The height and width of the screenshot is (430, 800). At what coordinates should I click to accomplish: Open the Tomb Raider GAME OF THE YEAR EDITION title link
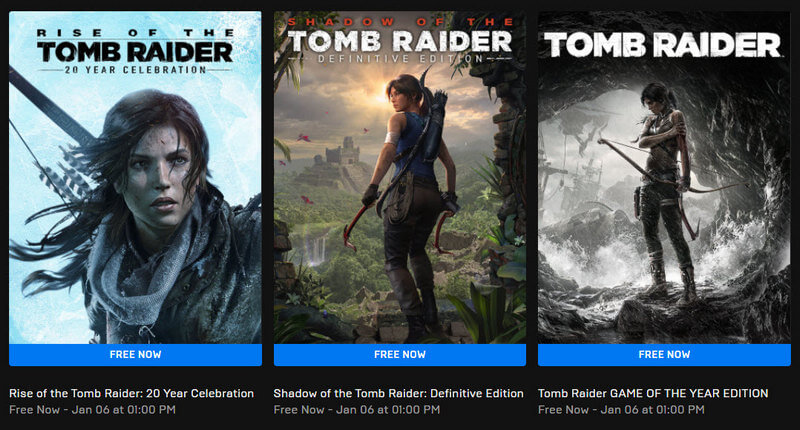653,393
